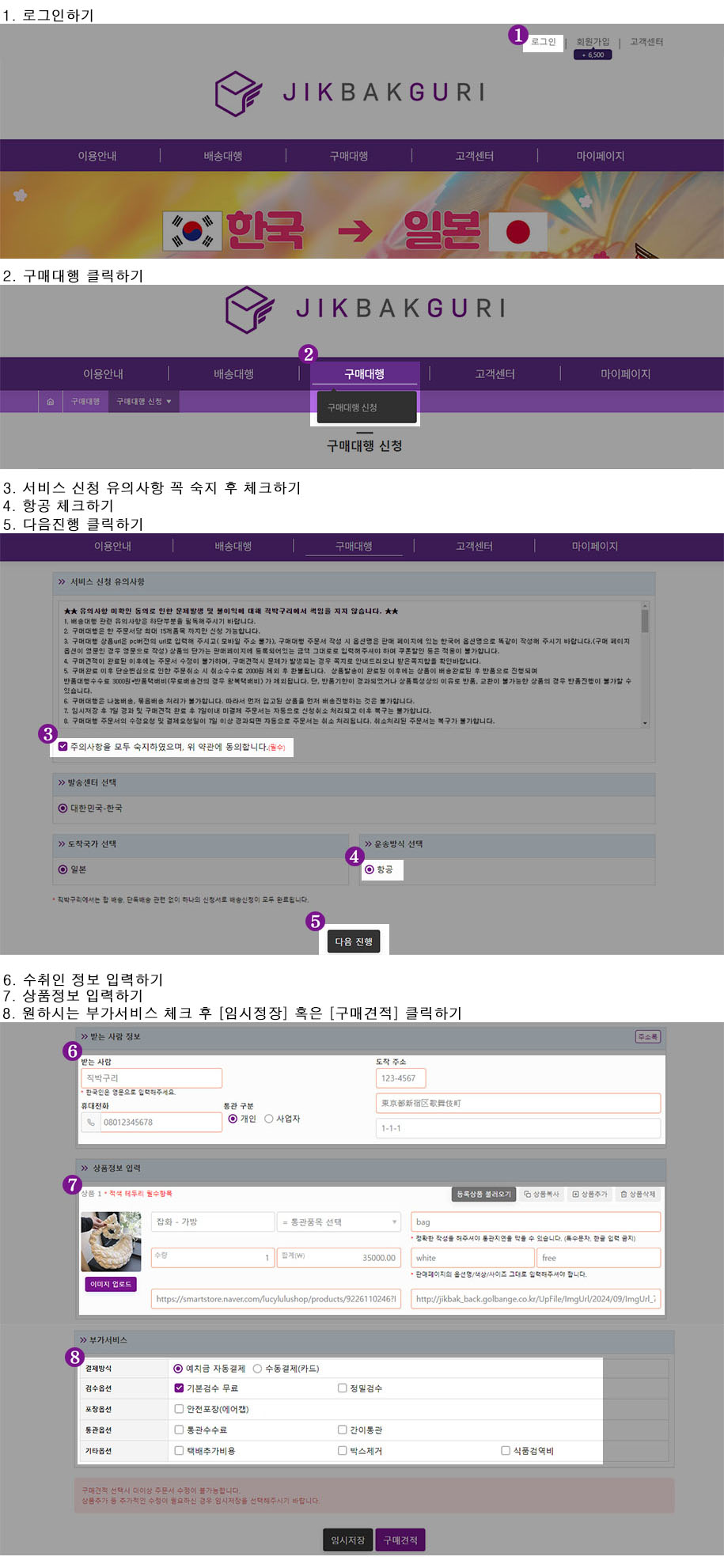Screen dimensions: 724x1568
Task: Open 고객센터 in the menu above the breadcrumb bar
Action: click(495, 373)
